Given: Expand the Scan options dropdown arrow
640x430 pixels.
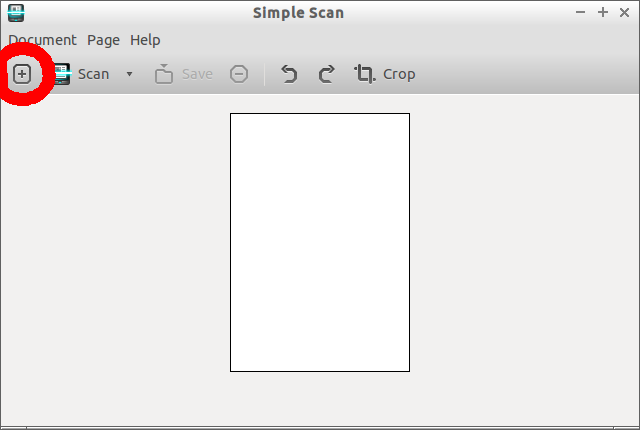Looking at the screenshot, I should (x=129, y=74).
